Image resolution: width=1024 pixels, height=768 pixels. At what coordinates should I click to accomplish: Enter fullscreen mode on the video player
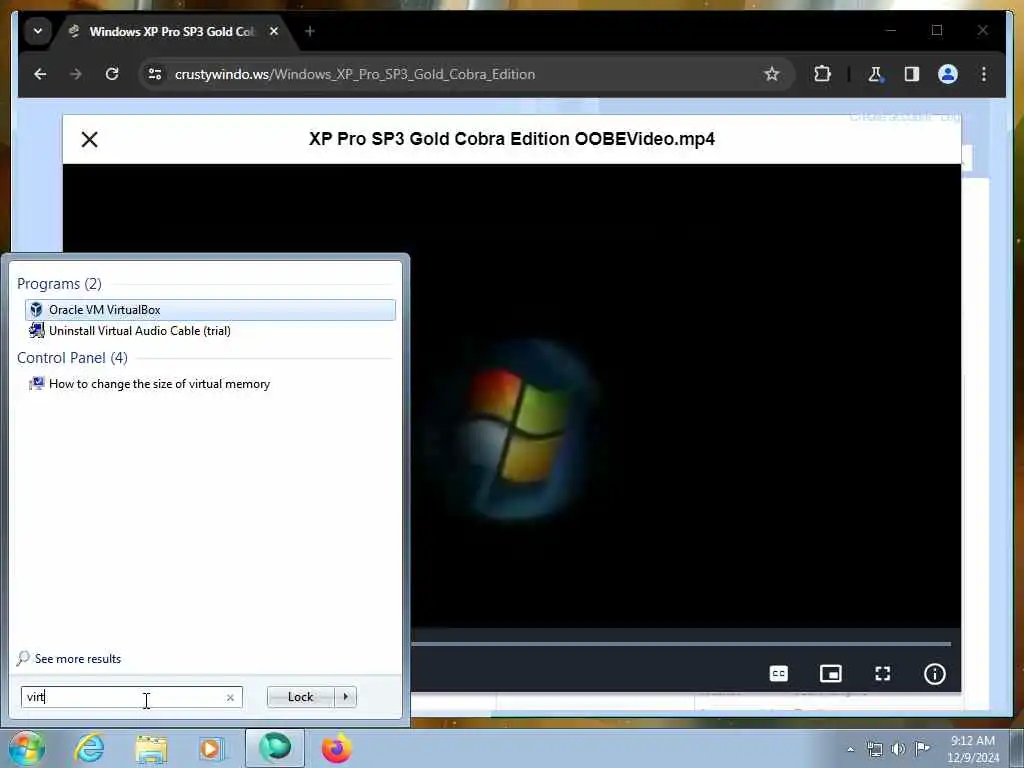[x=883, y=674]
